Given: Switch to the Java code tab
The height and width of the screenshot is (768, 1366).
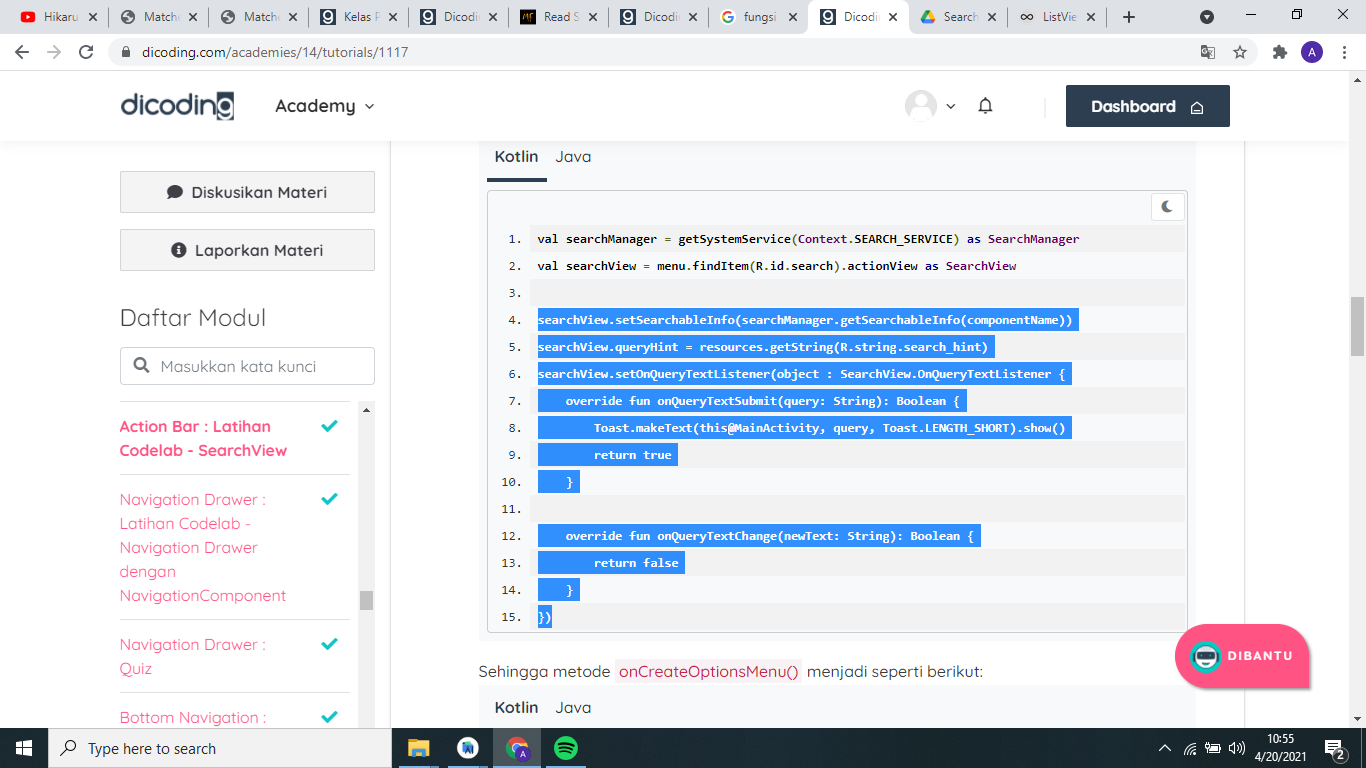Looking at the screenshot, I should click(x=573, y=157).
